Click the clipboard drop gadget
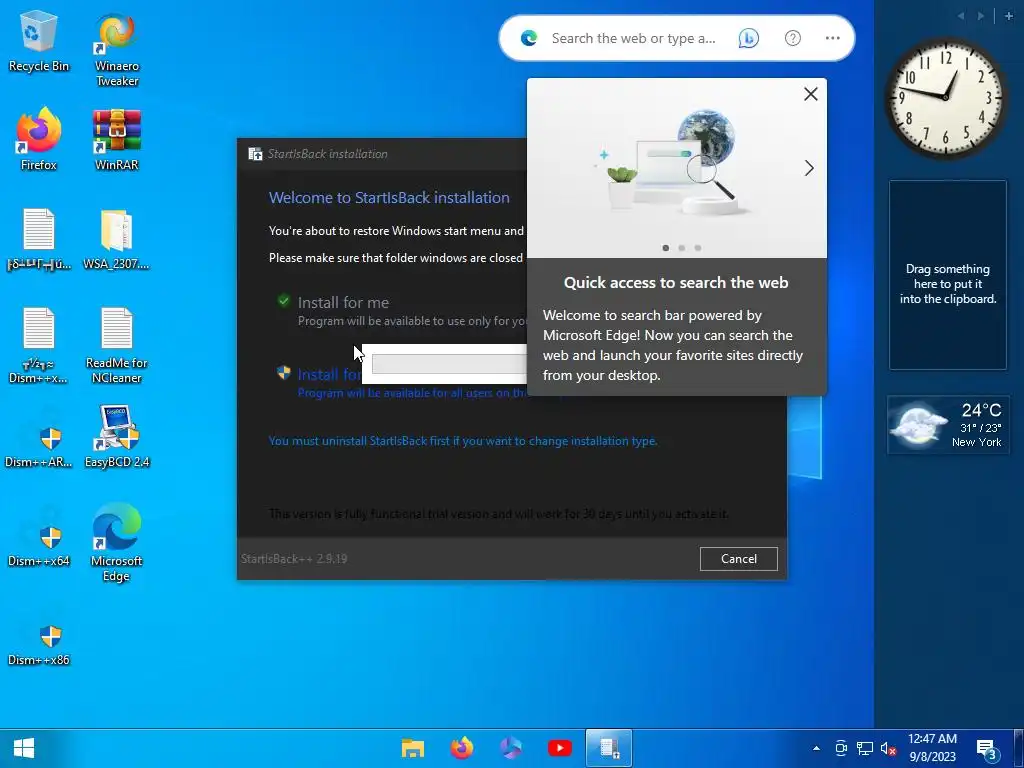This screenshot has width=1024, height=768. 948,275
